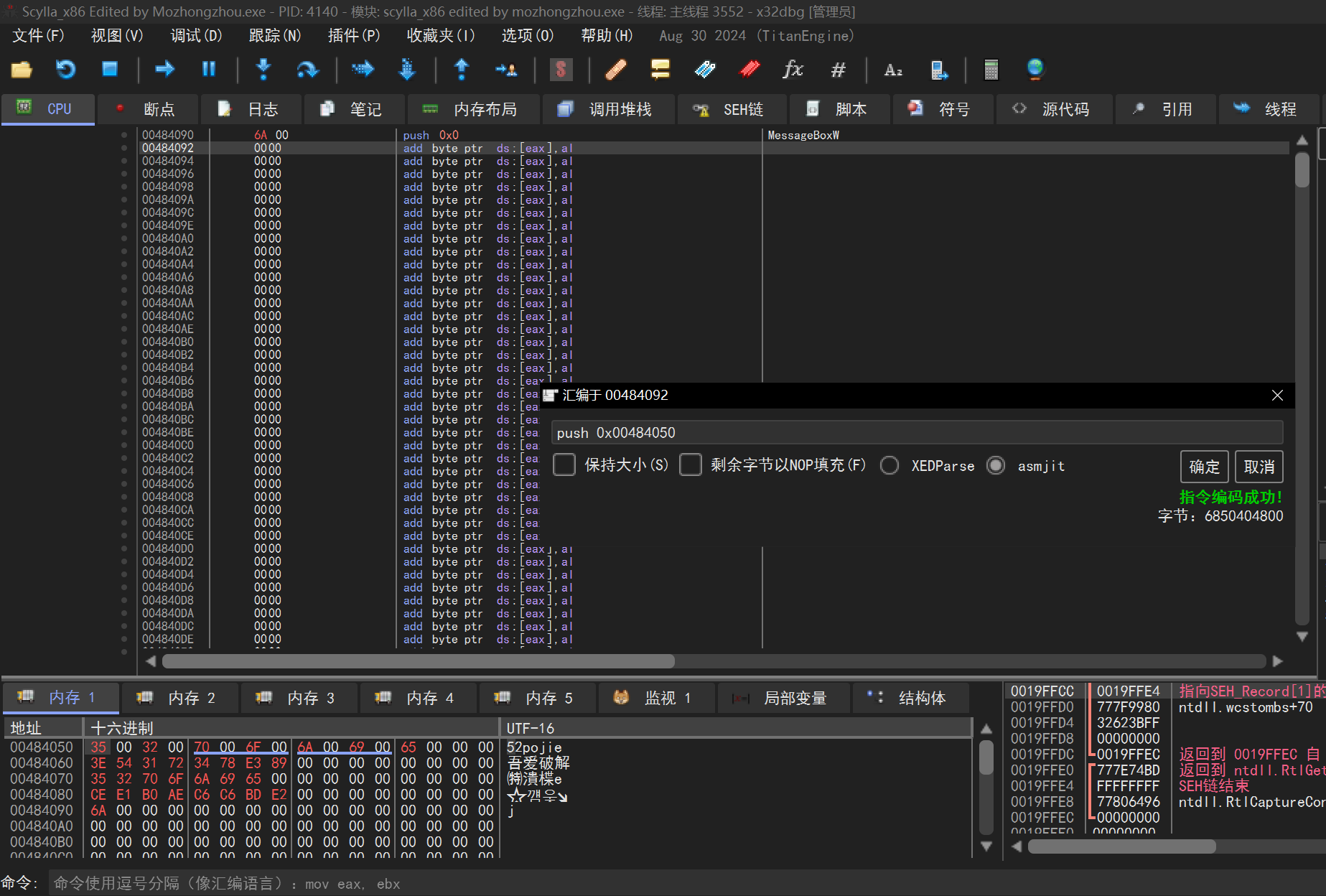Switch to the 内存布局 tab
Viewport: 1326px width, 896px height.
pyautogui.click(x=473, y=109)
